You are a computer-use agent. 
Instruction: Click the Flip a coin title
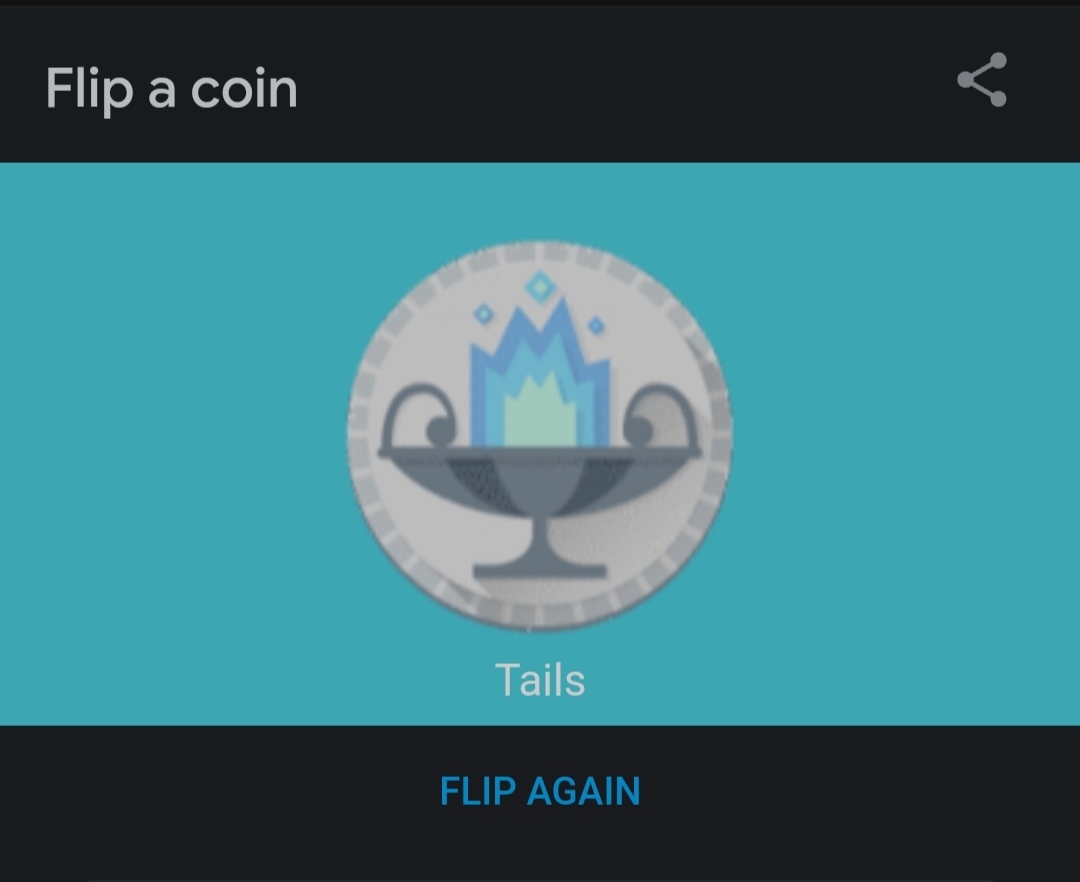[x=172, y=89]
